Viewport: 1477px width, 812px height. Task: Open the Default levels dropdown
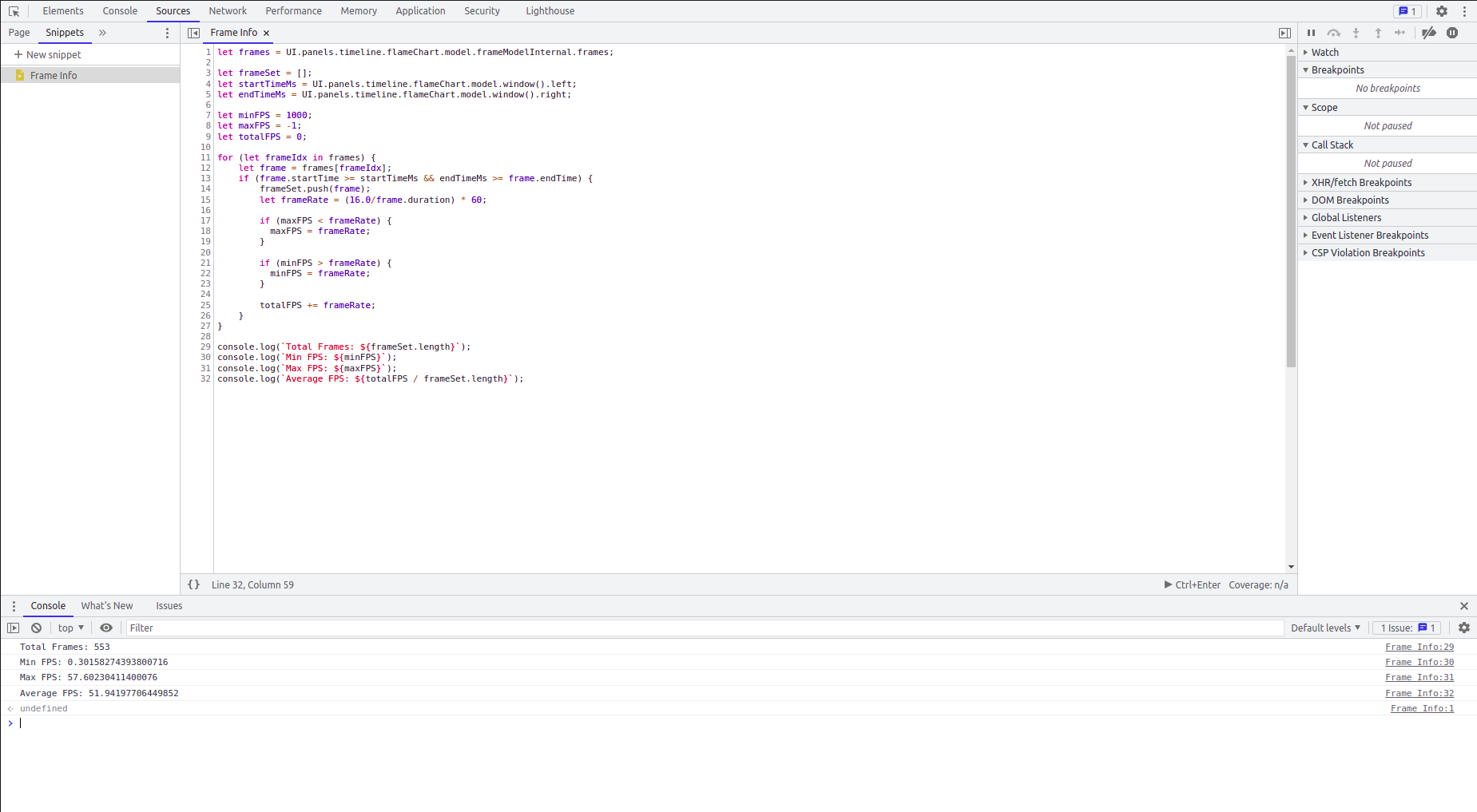point(1325,628)
